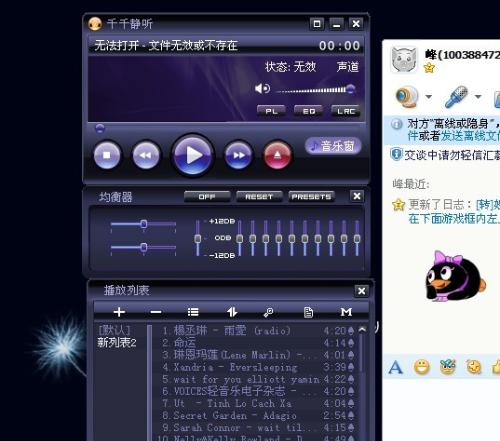Viewport: 500px width, 441px height.
Task: Click the star level icon under contact name
Action: (x=429, y=68)
